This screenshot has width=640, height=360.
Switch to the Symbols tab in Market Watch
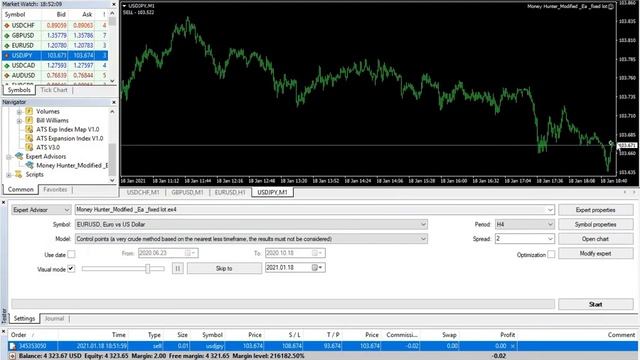click(x=19, y=90)
